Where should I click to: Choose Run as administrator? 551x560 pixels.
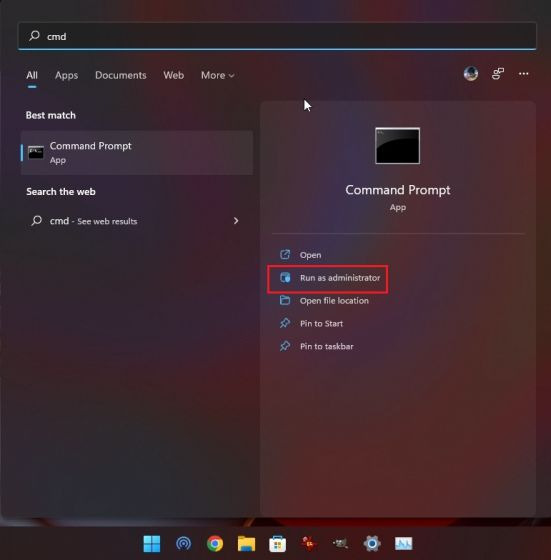(x=327, y=278)
